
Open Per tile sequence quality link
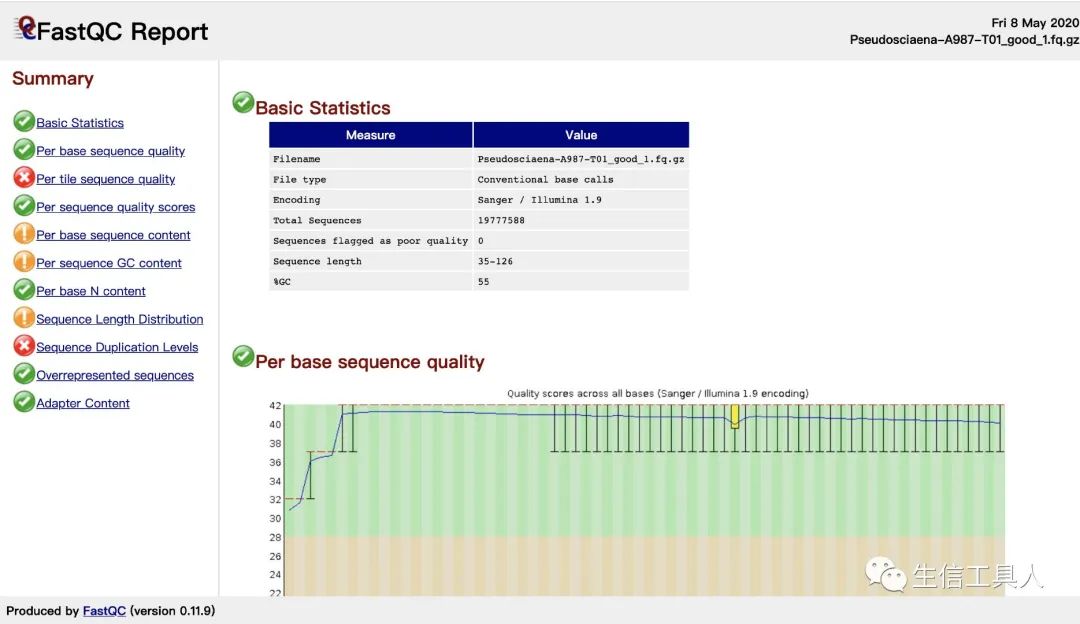point(105,179)
